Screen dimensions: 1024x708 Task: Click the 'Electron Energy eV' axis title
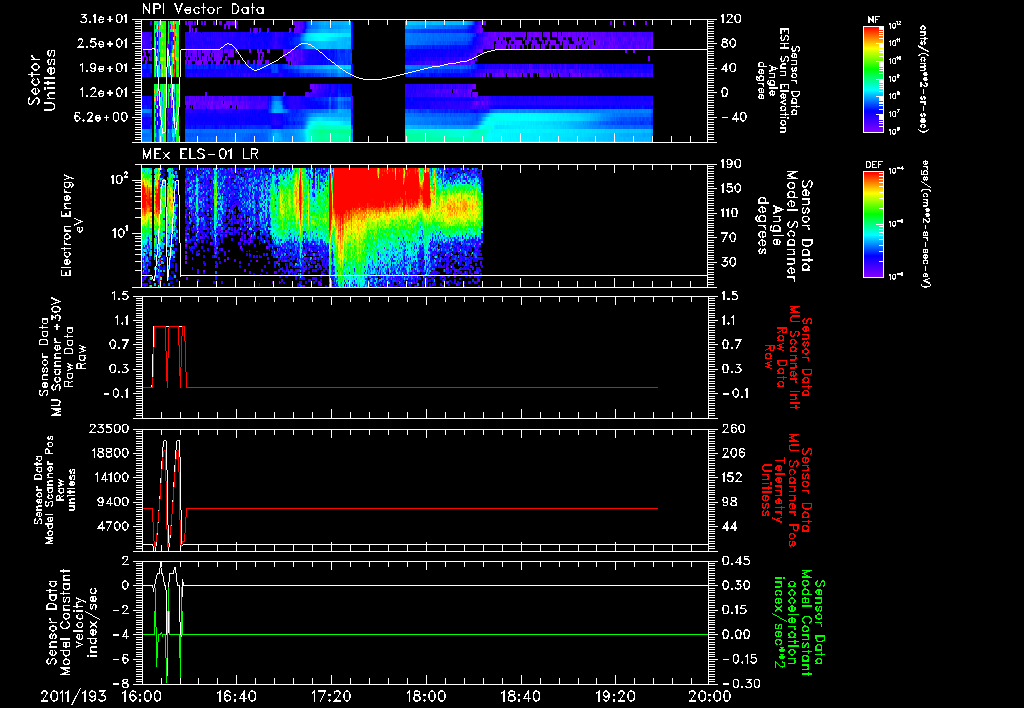tap(73, 225)
